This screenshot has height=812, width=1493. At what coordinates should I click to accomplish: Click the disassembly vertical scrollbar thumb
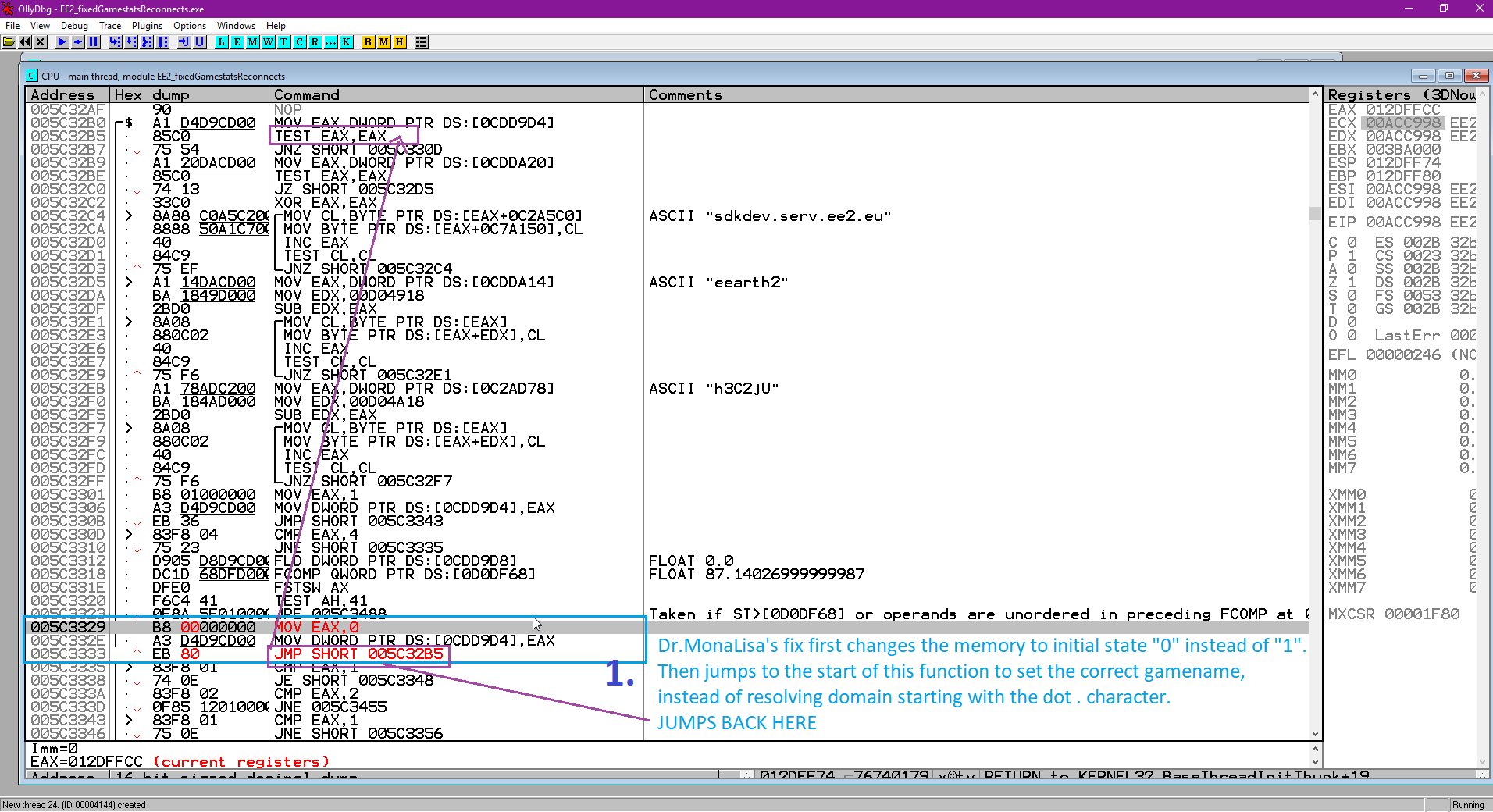[x=1315, y=213]
